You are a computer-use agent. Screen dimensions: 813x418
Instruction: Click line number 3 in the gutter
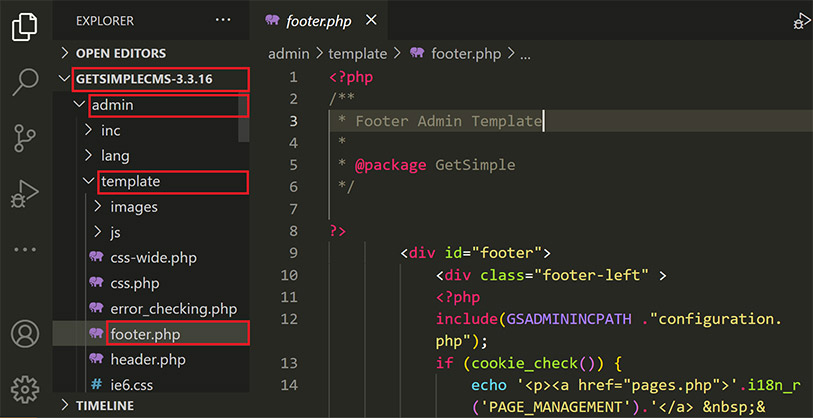click(x=293, y=121)
